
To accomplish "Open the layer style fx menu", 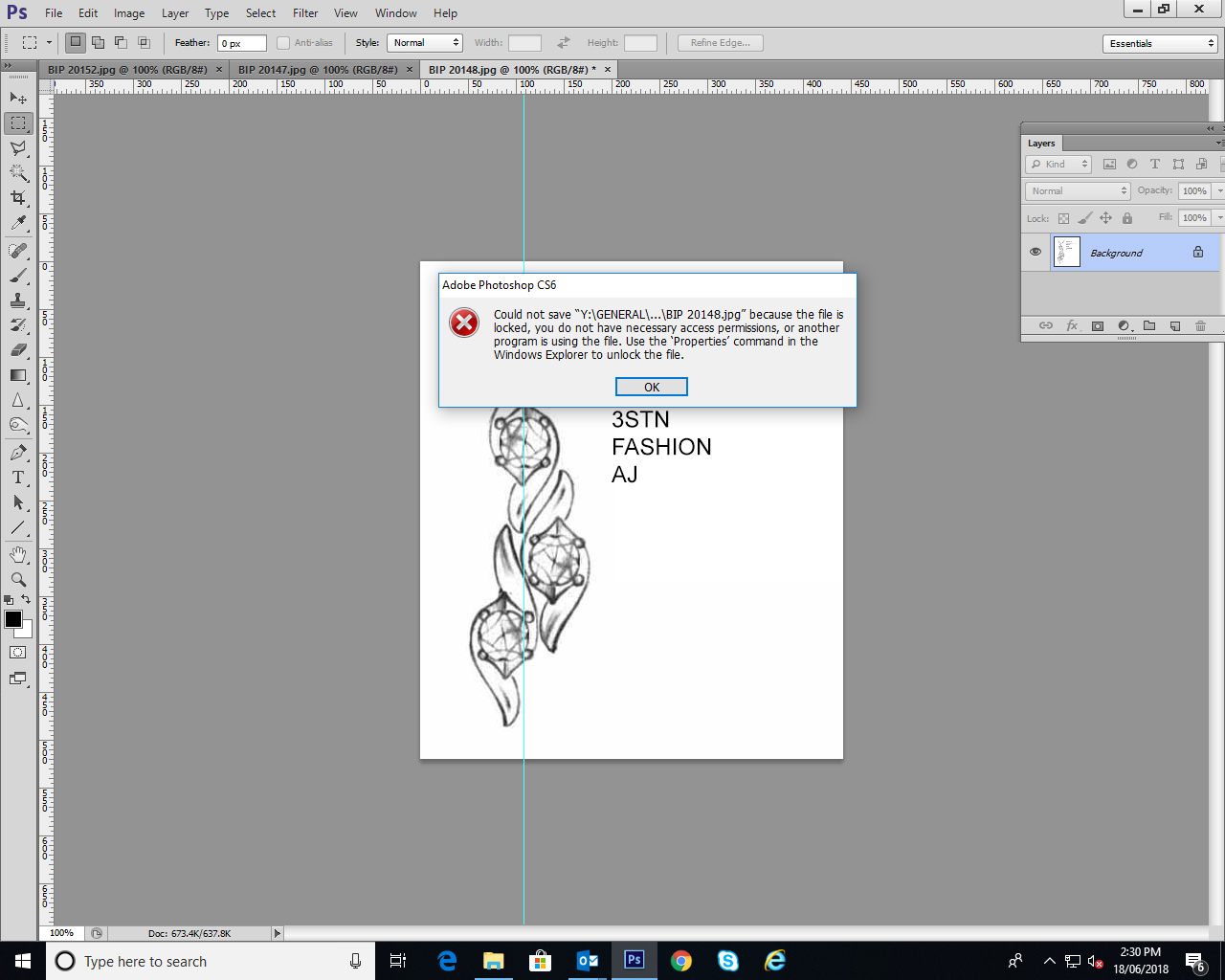I will pos(1072,326).
